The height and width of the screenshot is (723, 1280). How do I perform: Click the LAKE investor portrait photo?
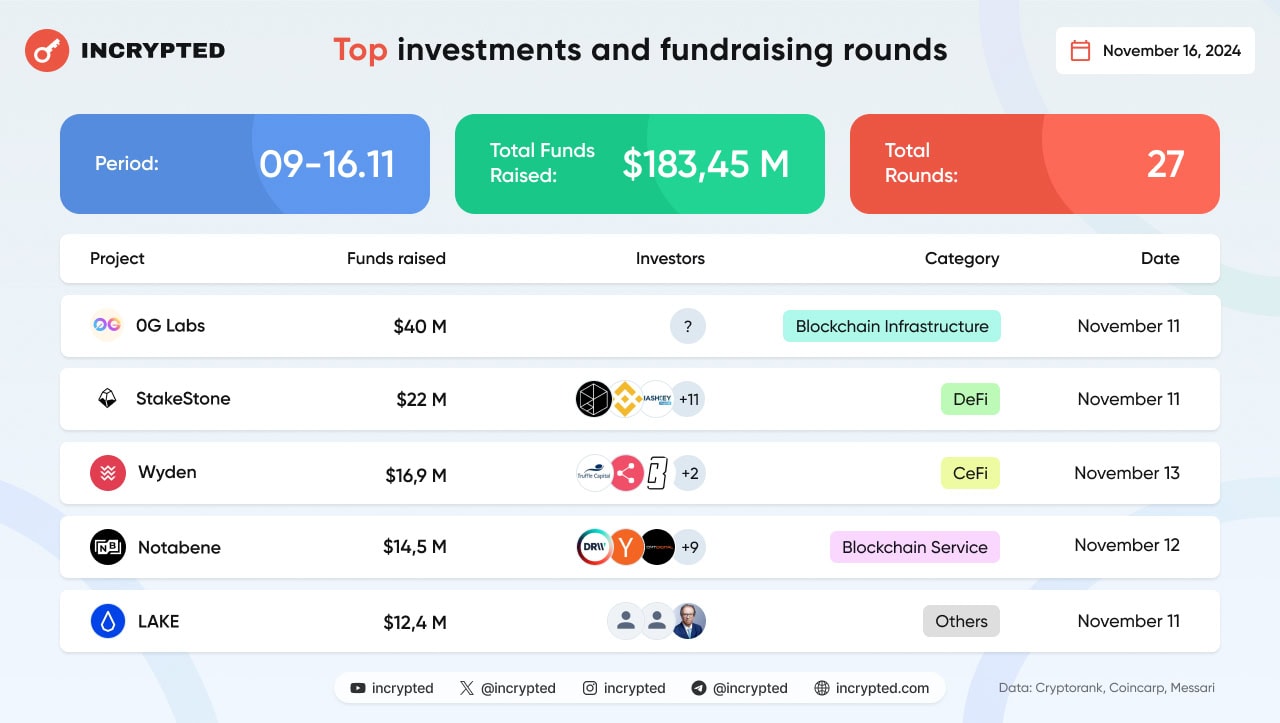[689, 621]
